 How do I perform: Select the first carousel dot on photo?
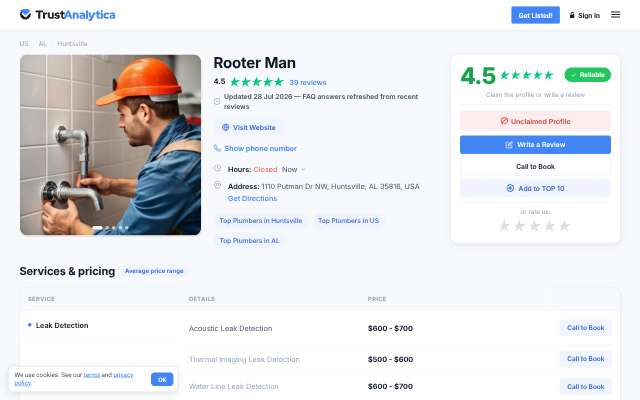click(x=98, y=228)
